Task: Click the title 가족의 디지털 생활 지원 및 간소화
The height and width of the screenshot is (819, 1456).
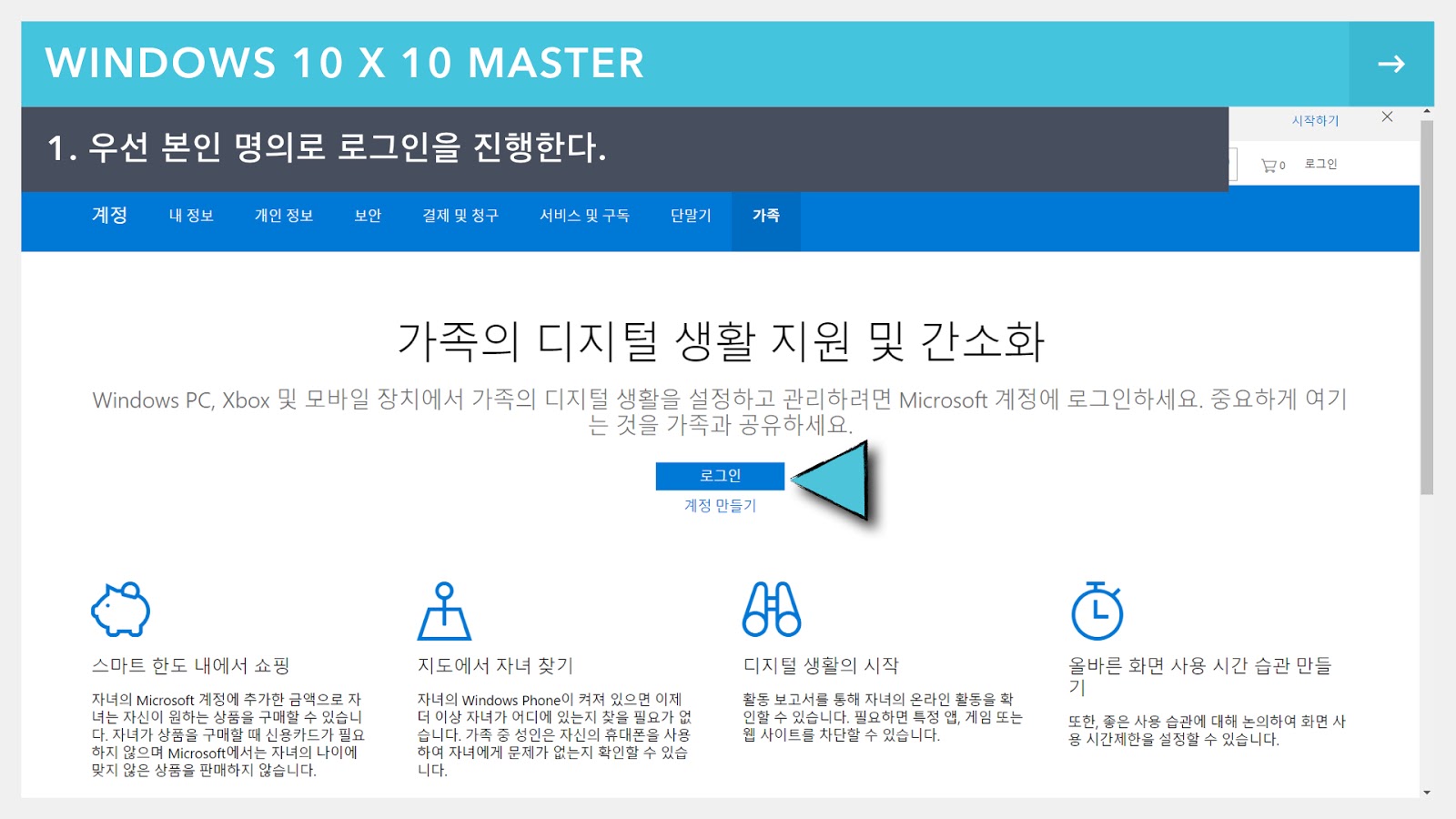Action: coord(721,341)
